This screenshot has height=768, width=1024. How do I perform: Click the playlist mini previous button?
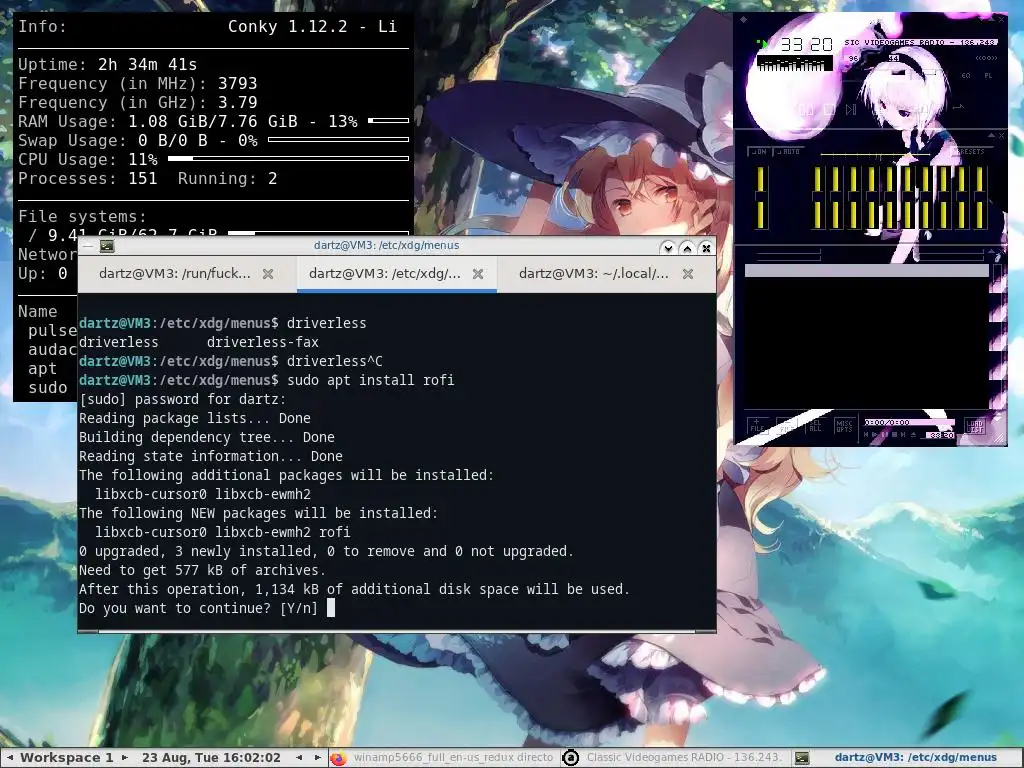click(866, 434)
